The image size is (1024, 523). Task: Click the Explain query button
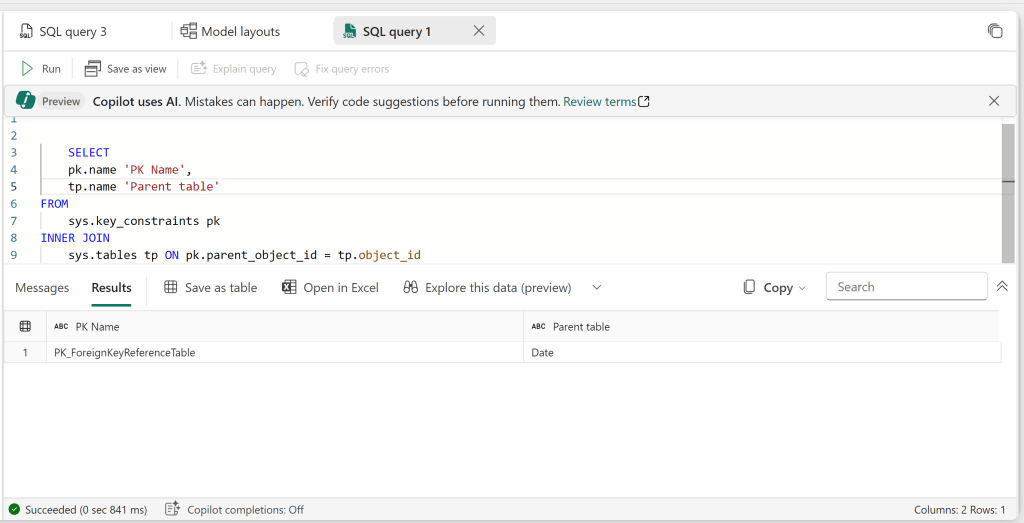coord(233,69)
